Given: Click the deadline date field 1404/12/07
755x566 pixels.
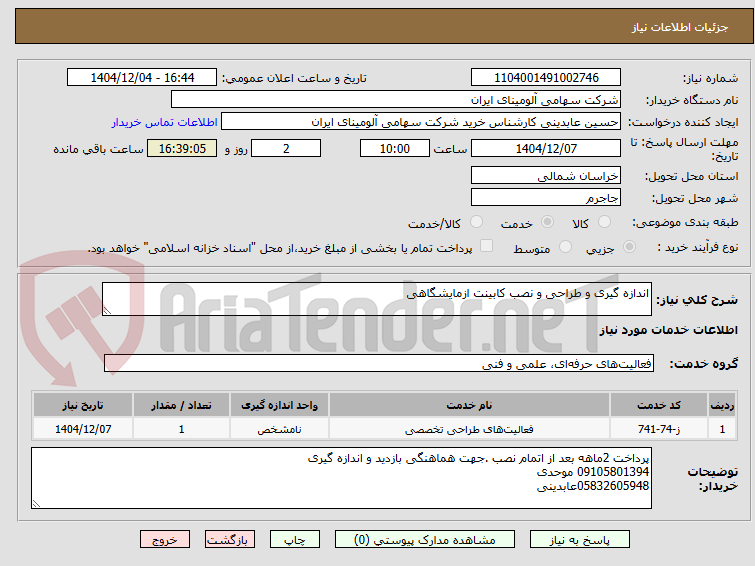Looking at the screenshot, I should pos(546,148).
